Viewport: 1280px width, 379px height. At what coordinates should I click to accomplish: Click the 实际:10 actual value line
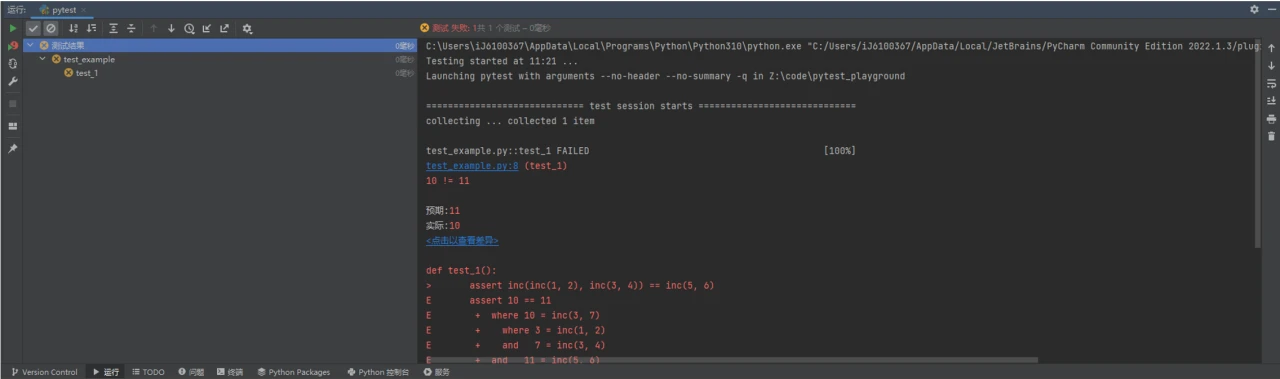point(443,226)
